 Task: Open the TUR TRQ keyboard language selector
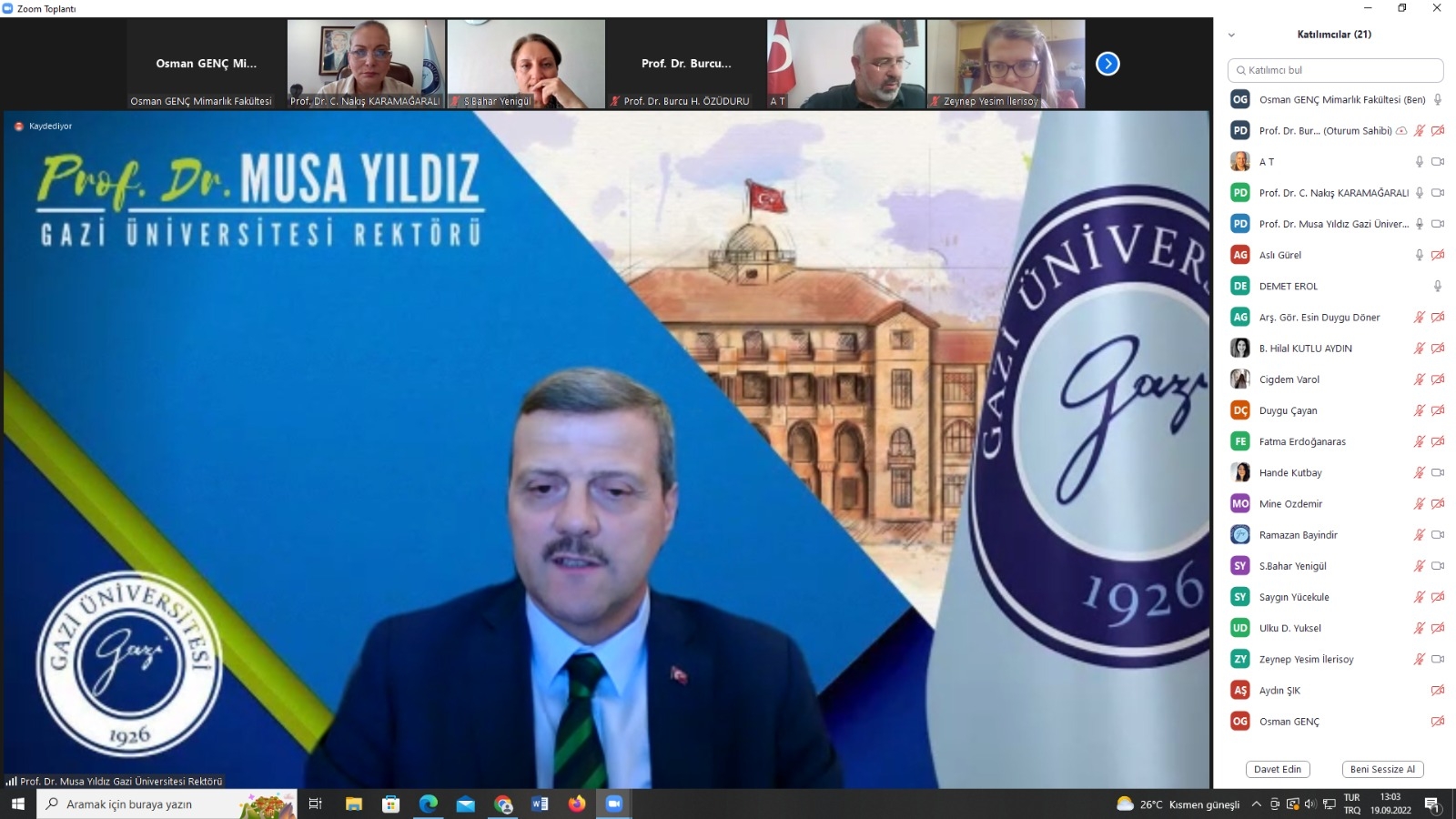coord(1352,804)
